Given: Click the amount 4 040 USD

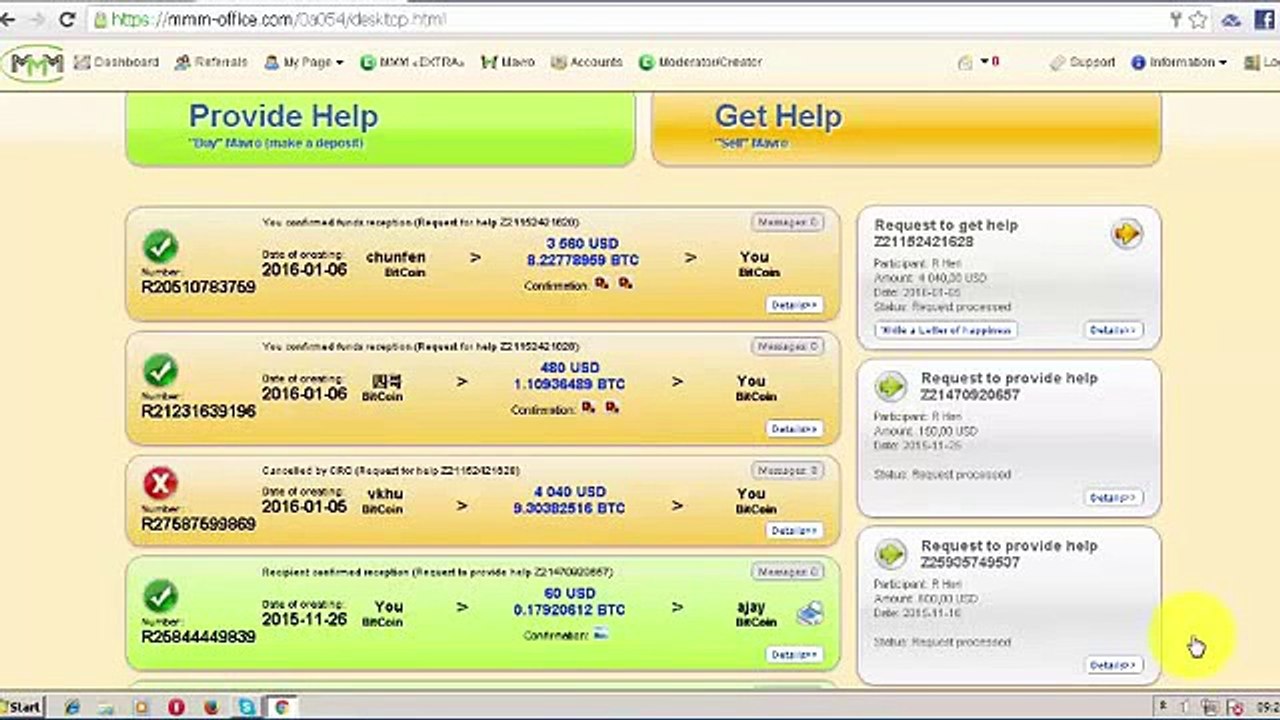Looking at the screenshot, I should 570,492.
